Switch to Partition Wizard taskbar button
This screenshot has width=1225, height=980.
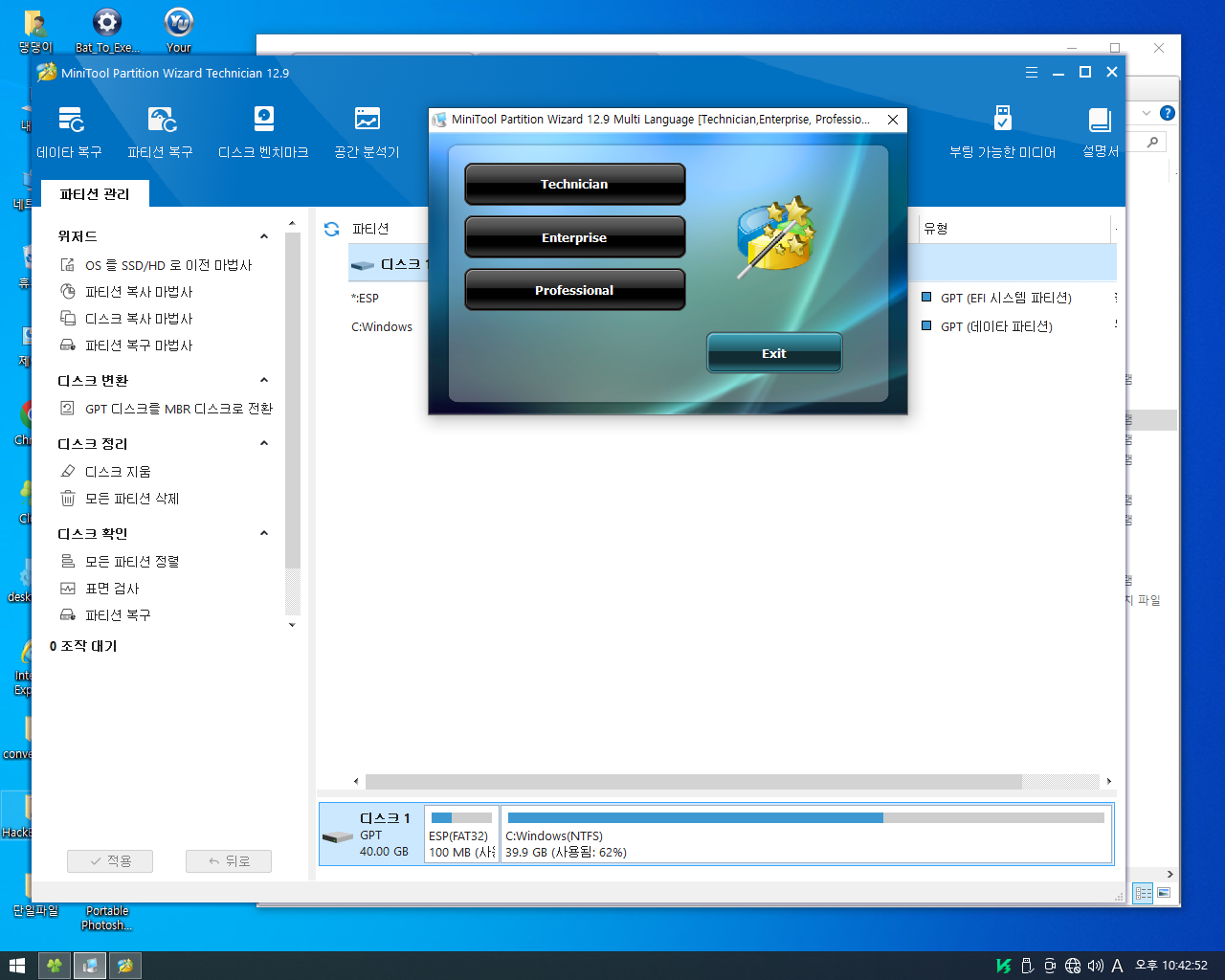click(x=125, y=966)
